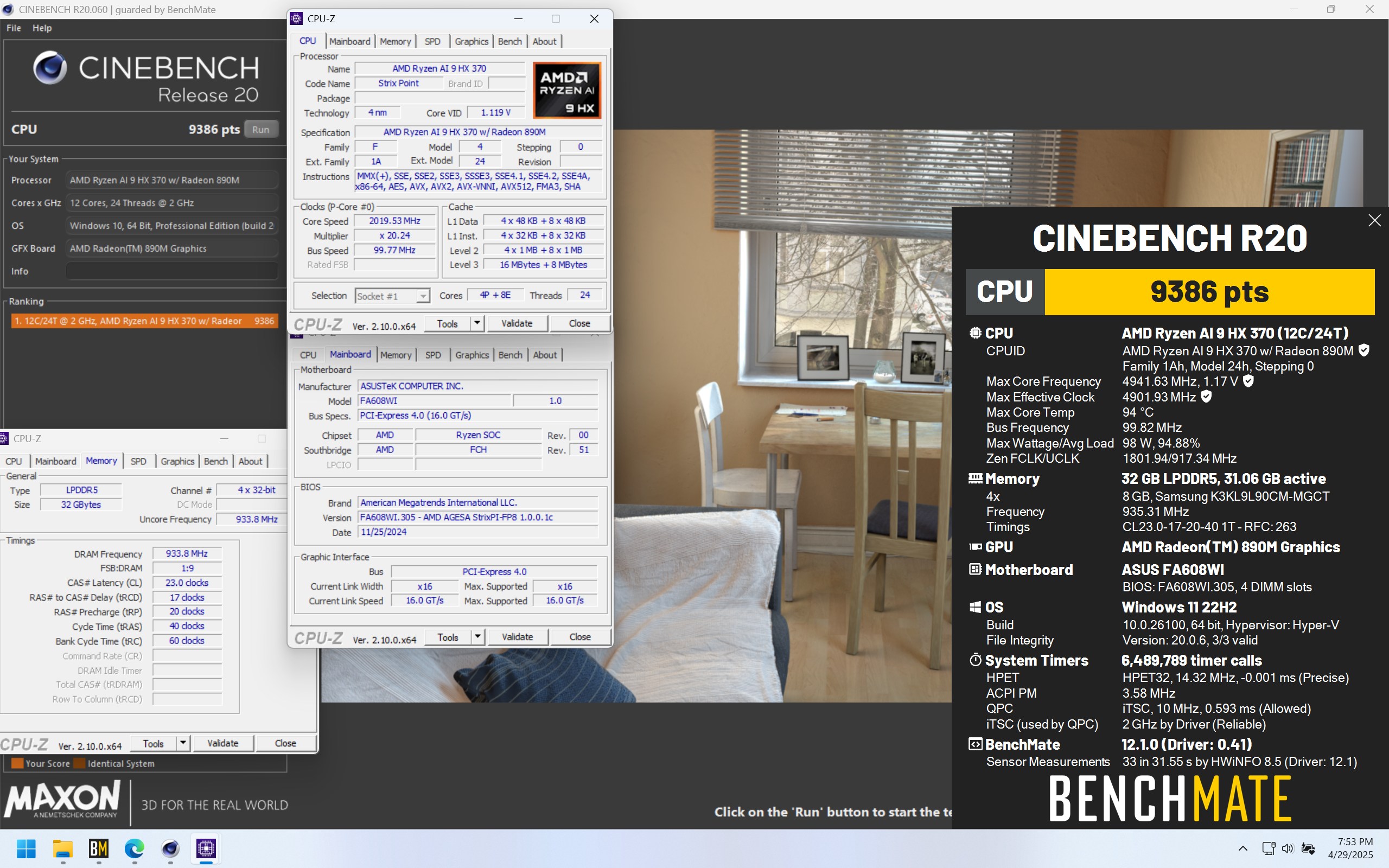Click the BenchMate Motherboard section icon
Screen dimensions: 1389x868
[x=974, y=570]
